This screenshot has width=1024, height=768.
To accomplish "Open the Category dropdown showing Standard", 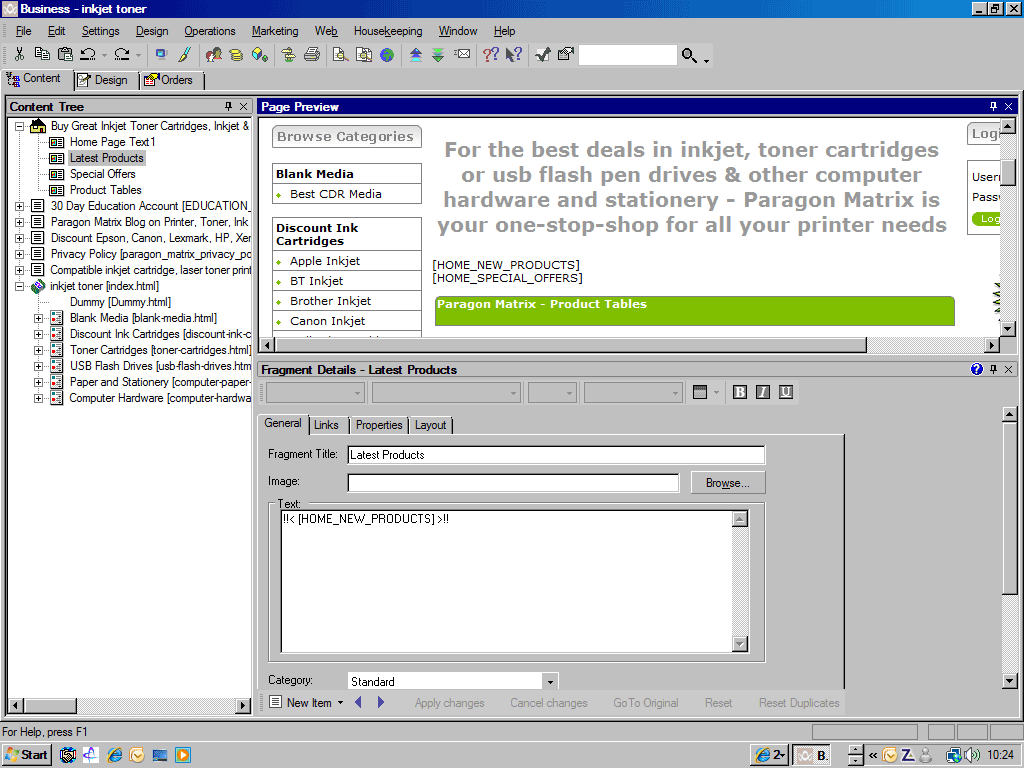I will pyautogui.click(x=549, y=681).
